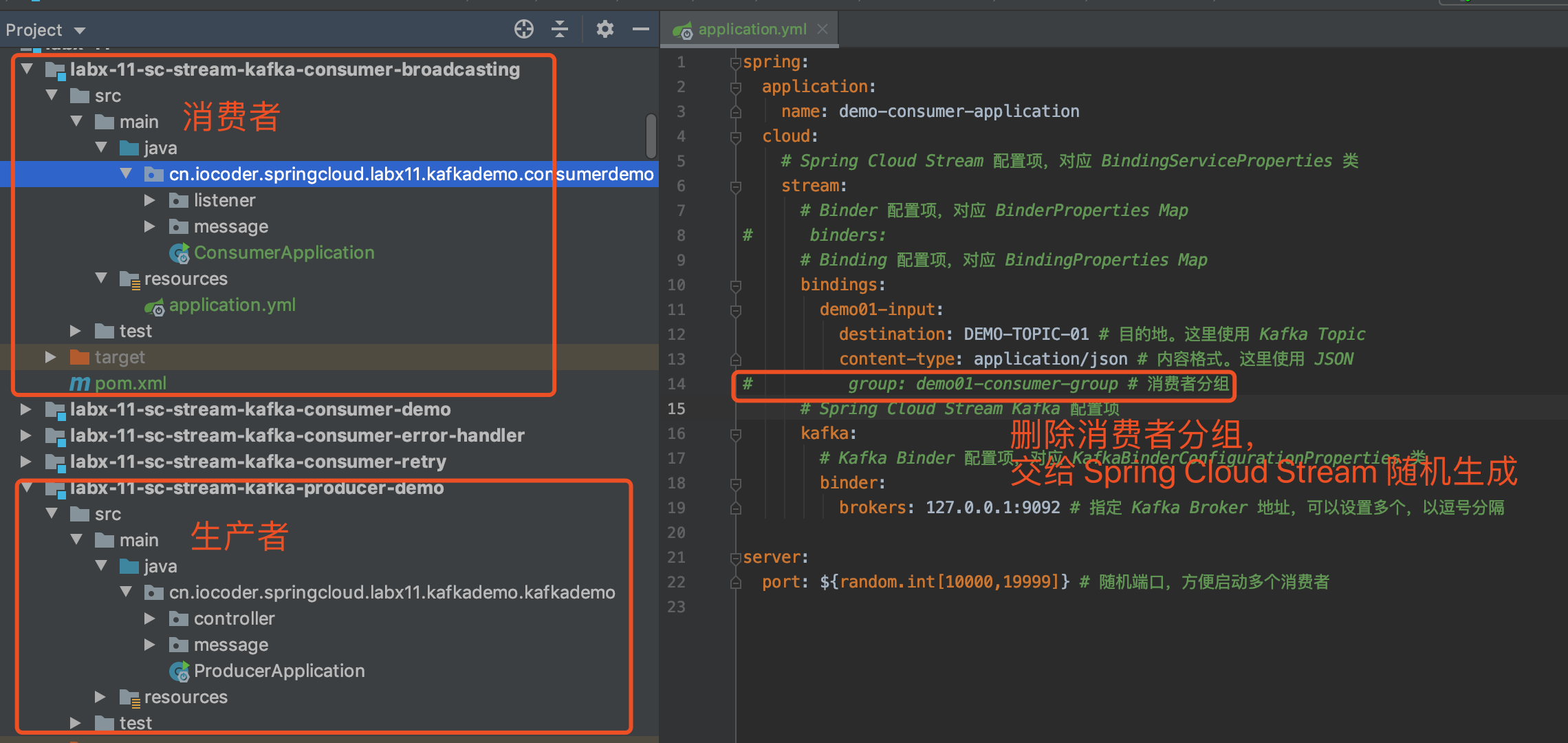
Task: Click the Maven pom.xml file icon
Action: click(80, 383)
